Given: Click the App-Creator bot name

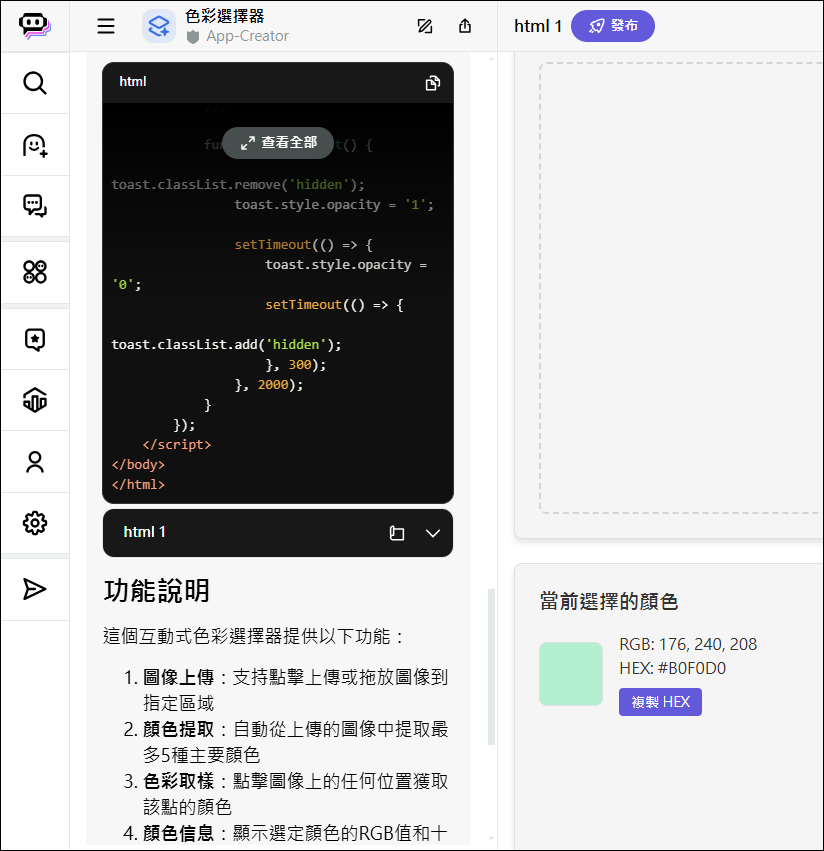Looking at the screenshot, I should pyautogui.click(x=248, y=36).
